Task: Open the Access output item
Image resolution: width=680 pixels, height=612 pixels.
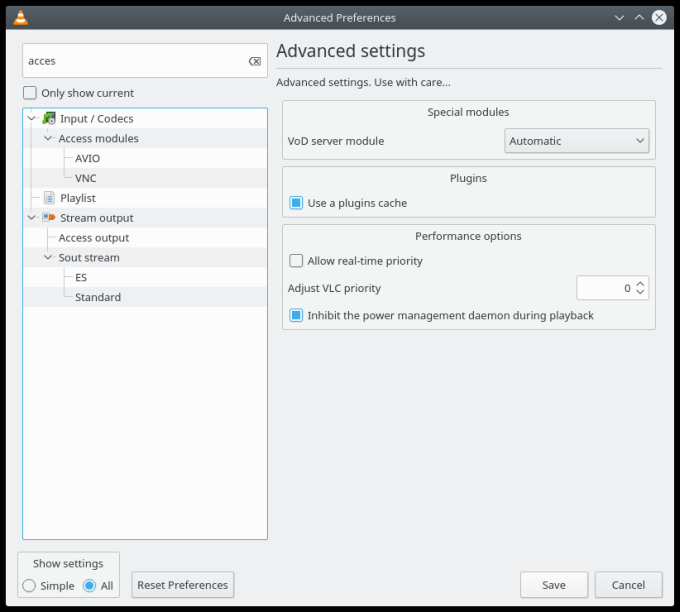Action: tap(93, 238)
